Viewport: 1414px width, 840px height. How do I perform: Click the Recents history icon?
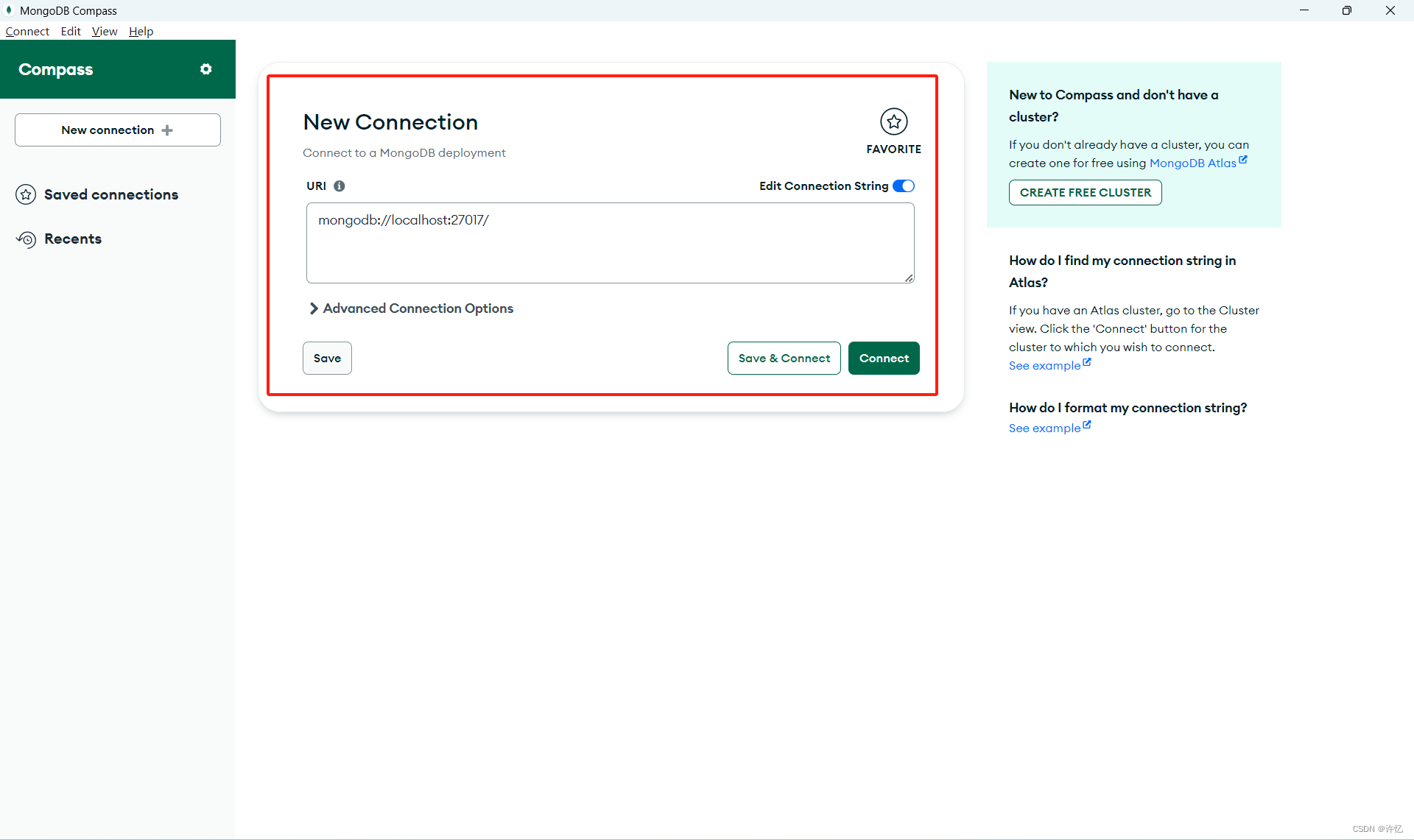click(26, 239)
